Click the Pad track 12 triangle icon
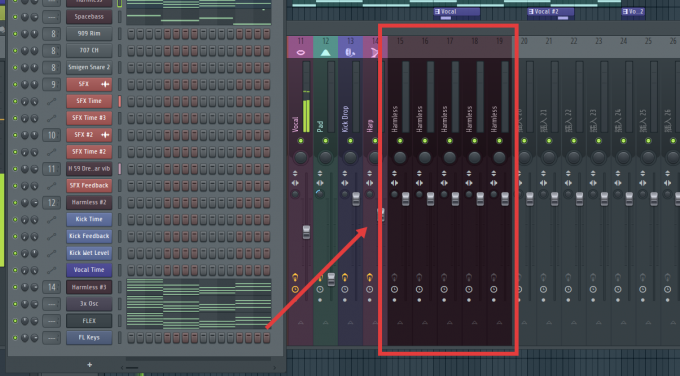680x376 pixels. click(x=325, y=52)
